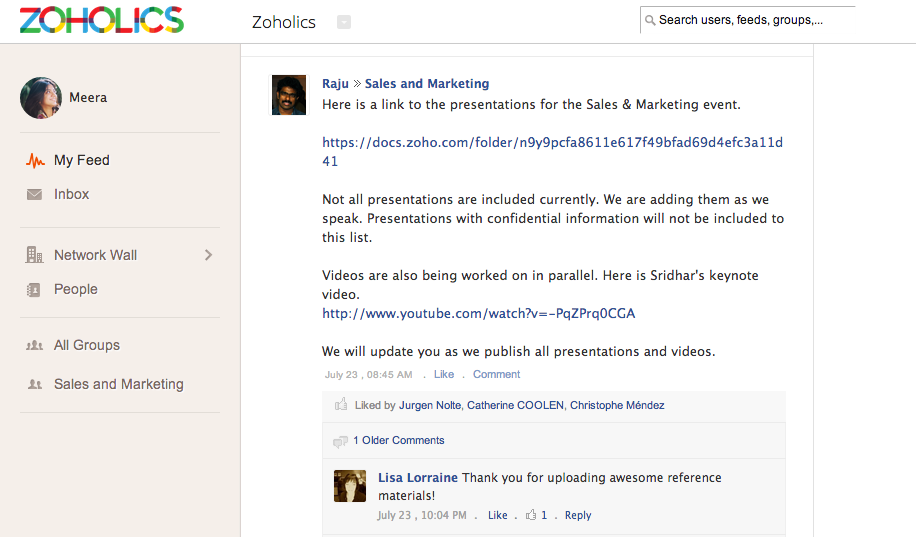Open the dropdown next to Zoholics title
The height and width of the screenshot is (537, 916).
(x=344, y=22)
